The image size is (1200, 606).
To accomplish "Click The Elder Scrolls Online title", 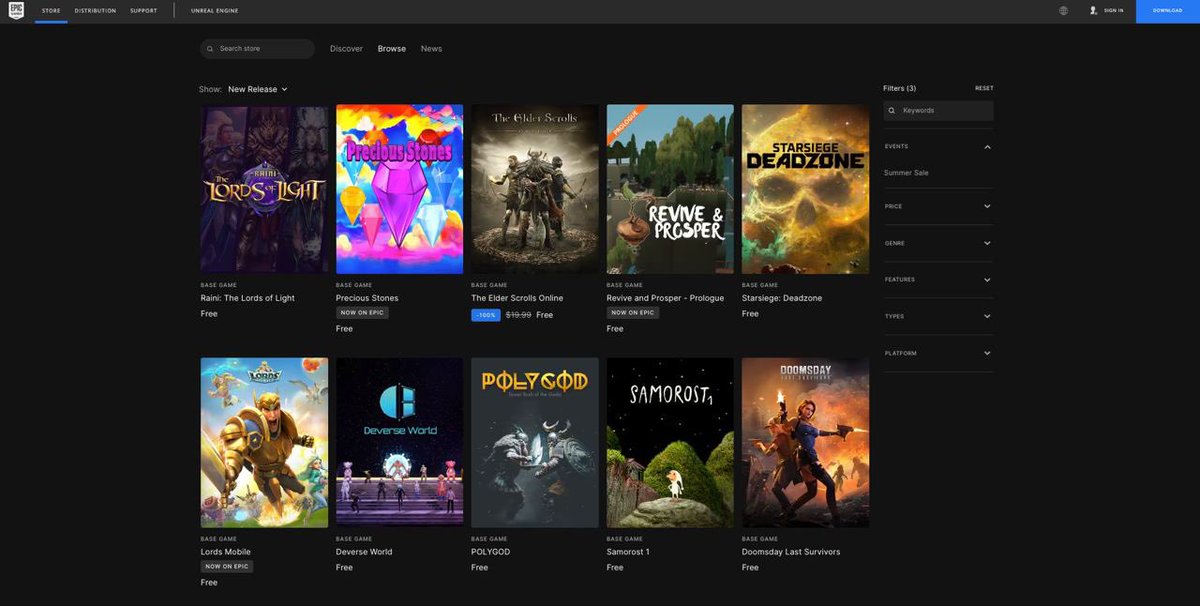I will click(517, 298).
